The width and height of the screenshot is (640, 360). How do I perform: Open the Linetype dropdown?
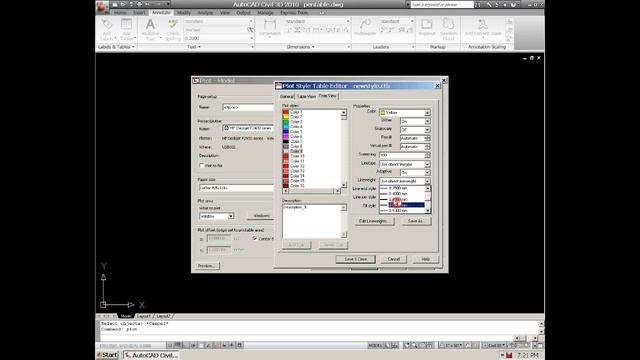(x=404, y=164)
